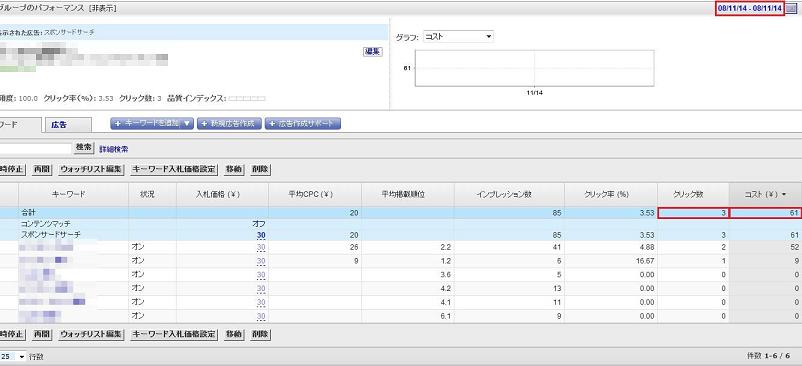Click the 08/11/14 - 08/11/14 date range link
Viewport: 802px width, 366px height.
coord(750,9)
